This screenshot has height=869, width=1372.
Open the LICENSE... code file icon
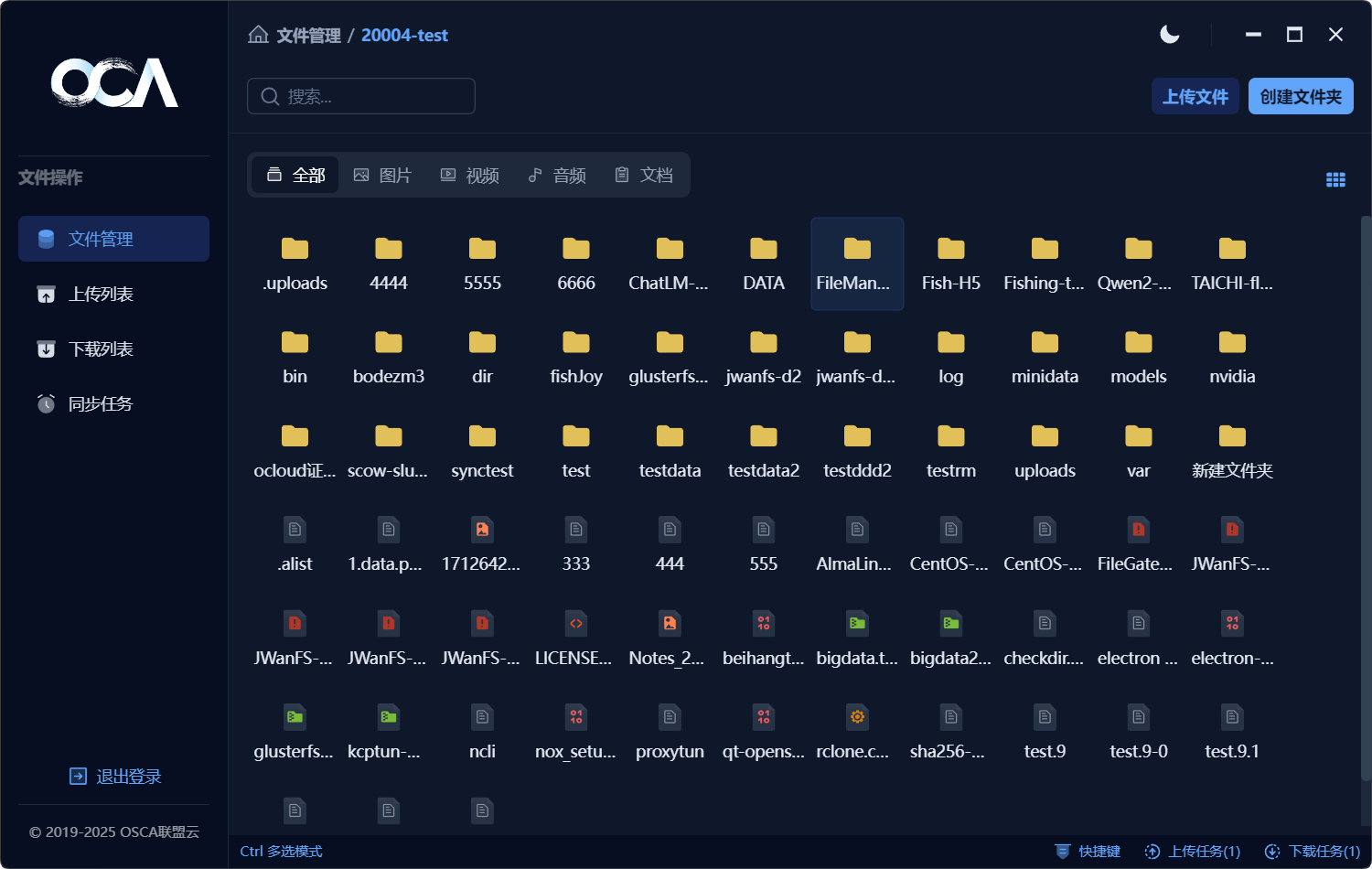click(575, 624)
